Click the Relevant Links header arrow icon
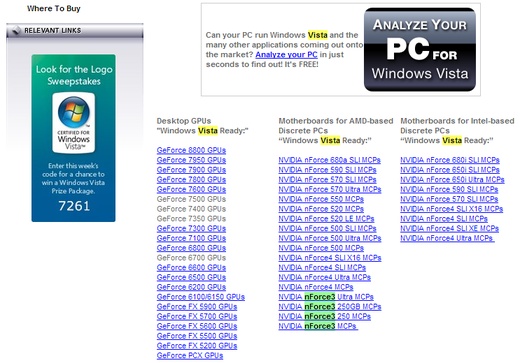Screen dimensions: 520x363 coord(16,30)
